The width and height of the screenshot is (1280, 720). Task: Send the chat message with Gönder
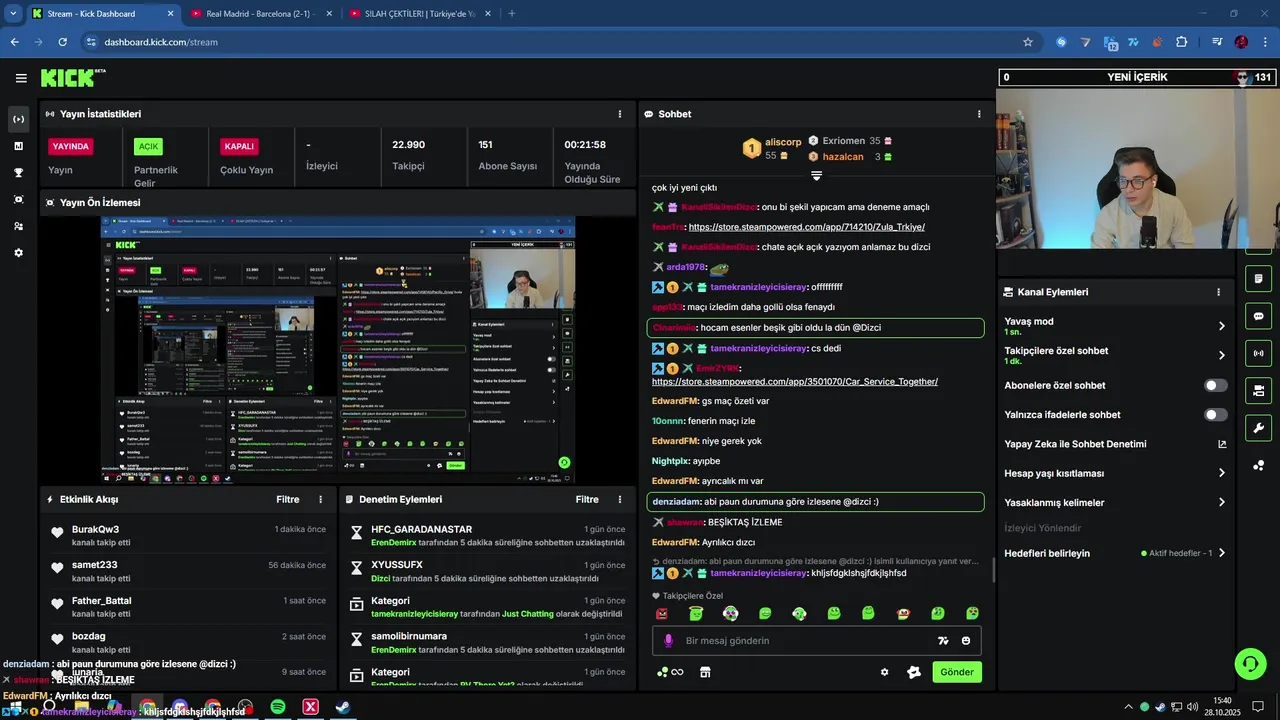tap(957, 672)
